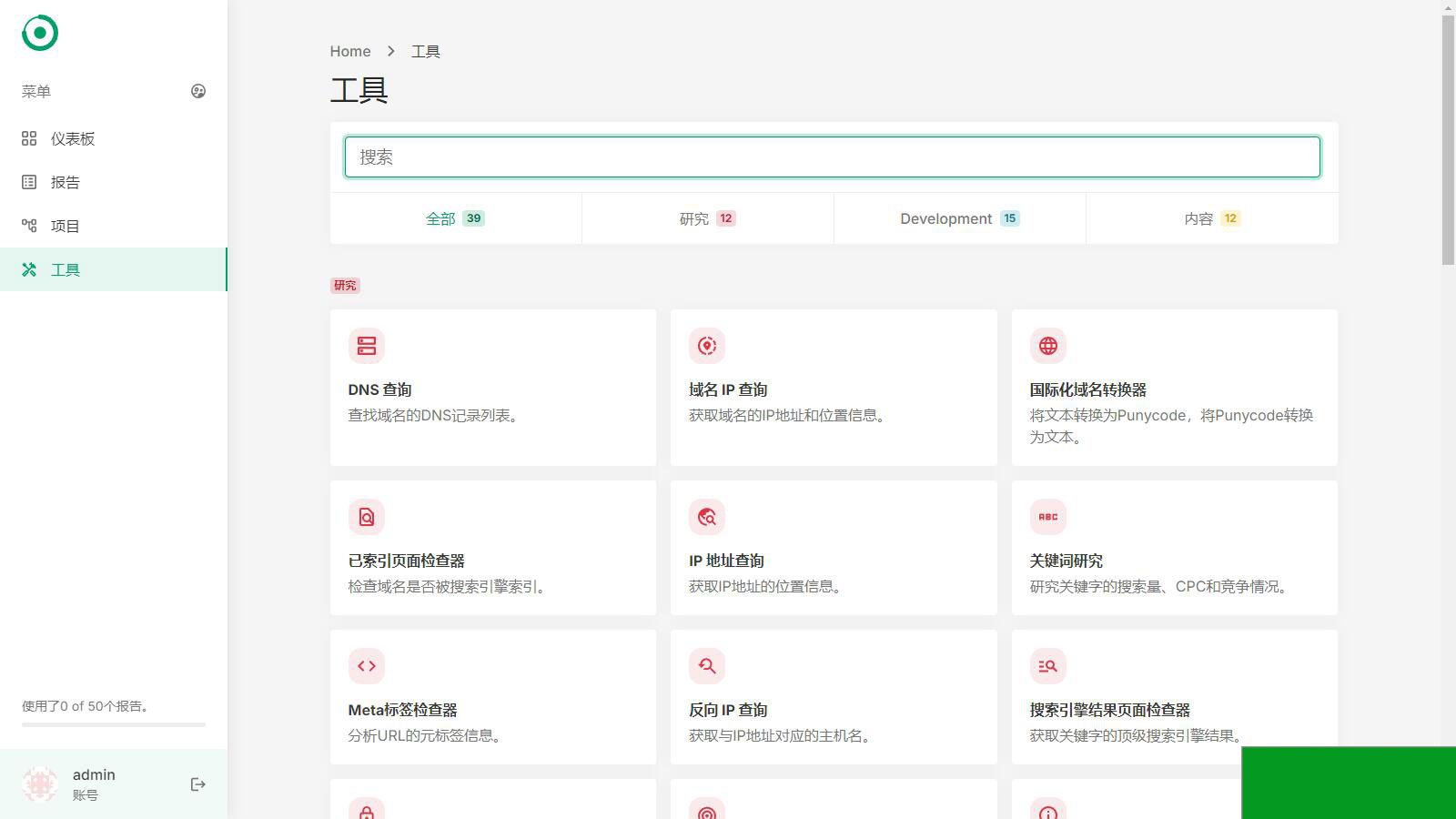The height and width of the screenshot is (819, 1456).
Task: Click description 查找域名的DNS记录列表。
Action: pyautogui.click(x=436, y=415)
